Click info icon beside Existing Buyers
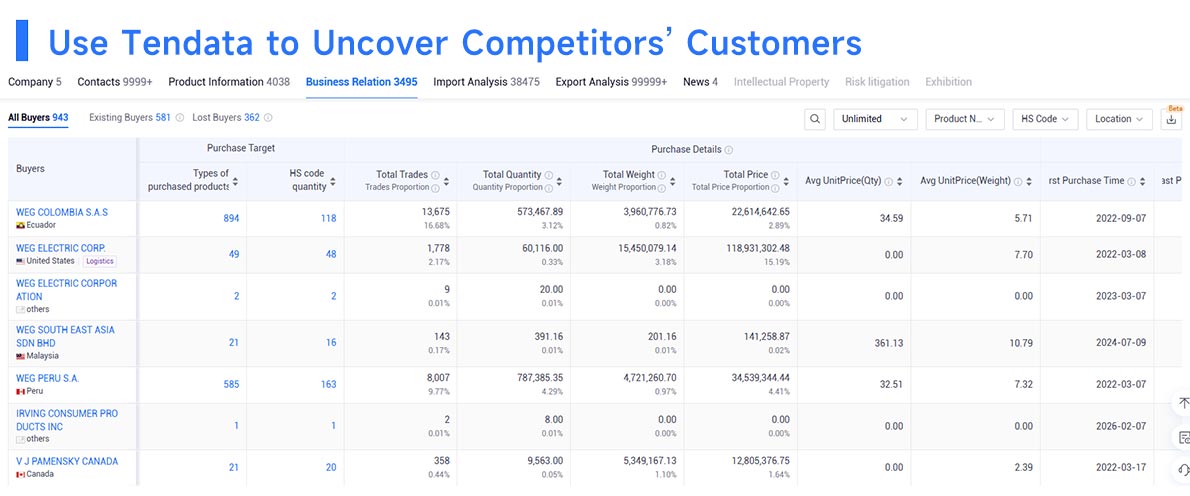 click(x=180, y=118)
